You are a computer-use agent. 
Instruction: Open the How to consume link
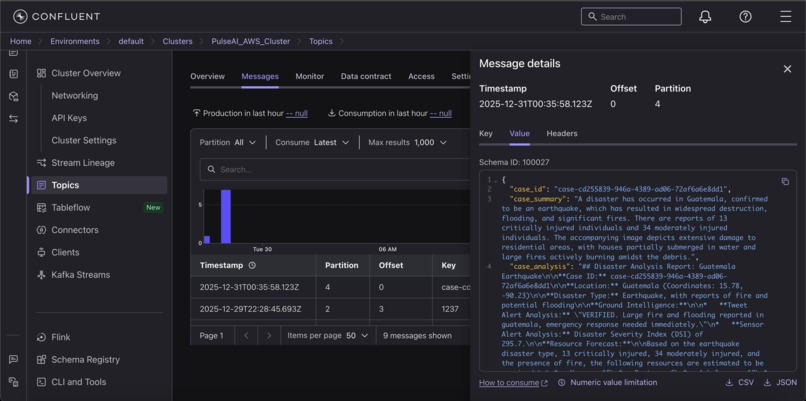click(513, 382)
